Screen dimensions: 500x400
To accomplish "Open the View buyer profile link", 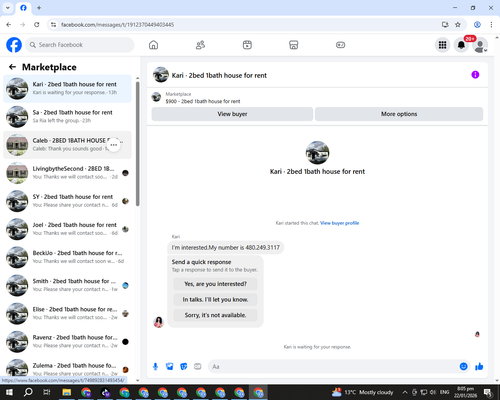I will click(340, 223).
